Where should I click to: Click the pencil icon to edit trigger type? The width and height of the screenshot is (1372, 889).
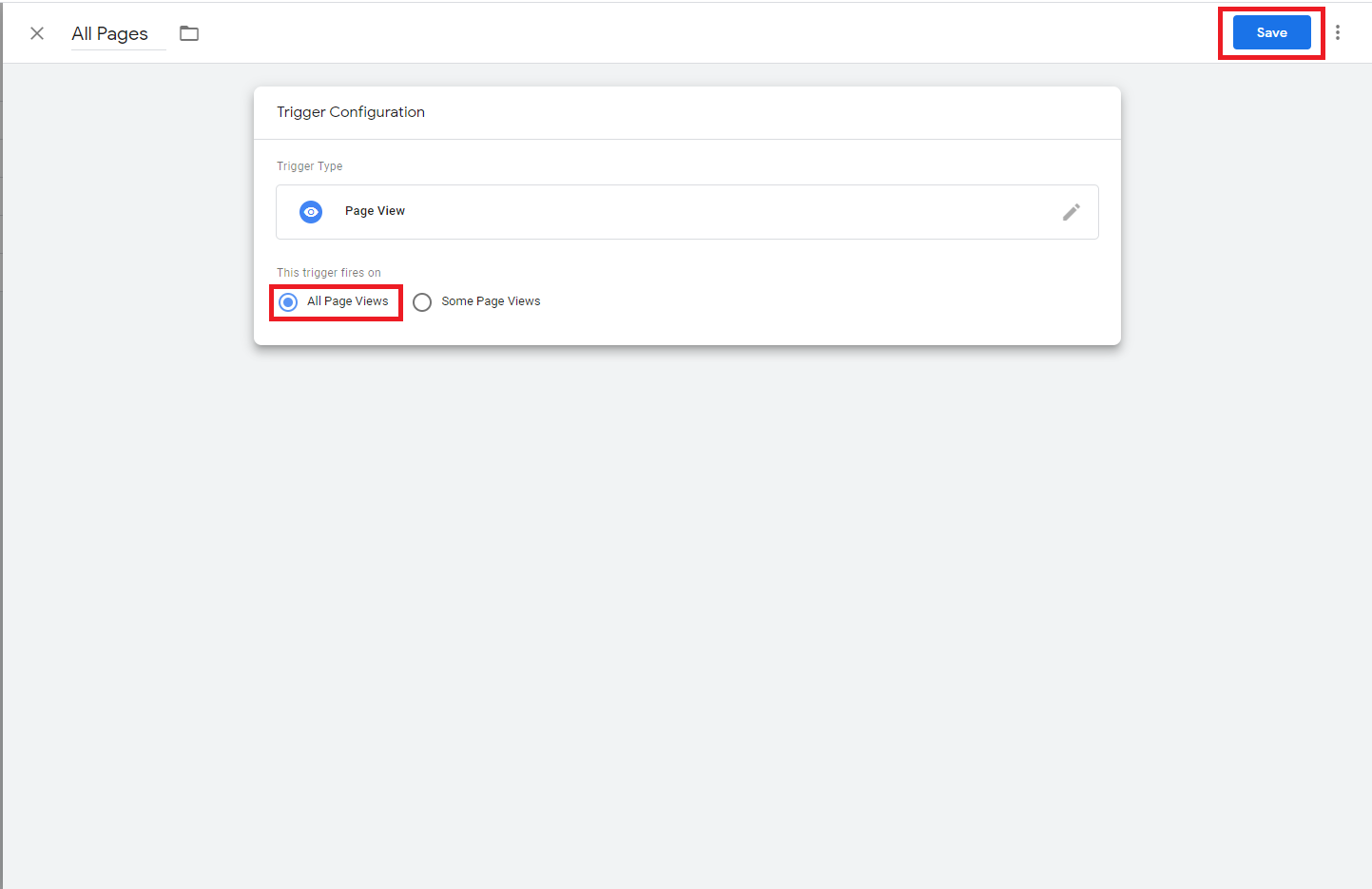(1072, 211)
